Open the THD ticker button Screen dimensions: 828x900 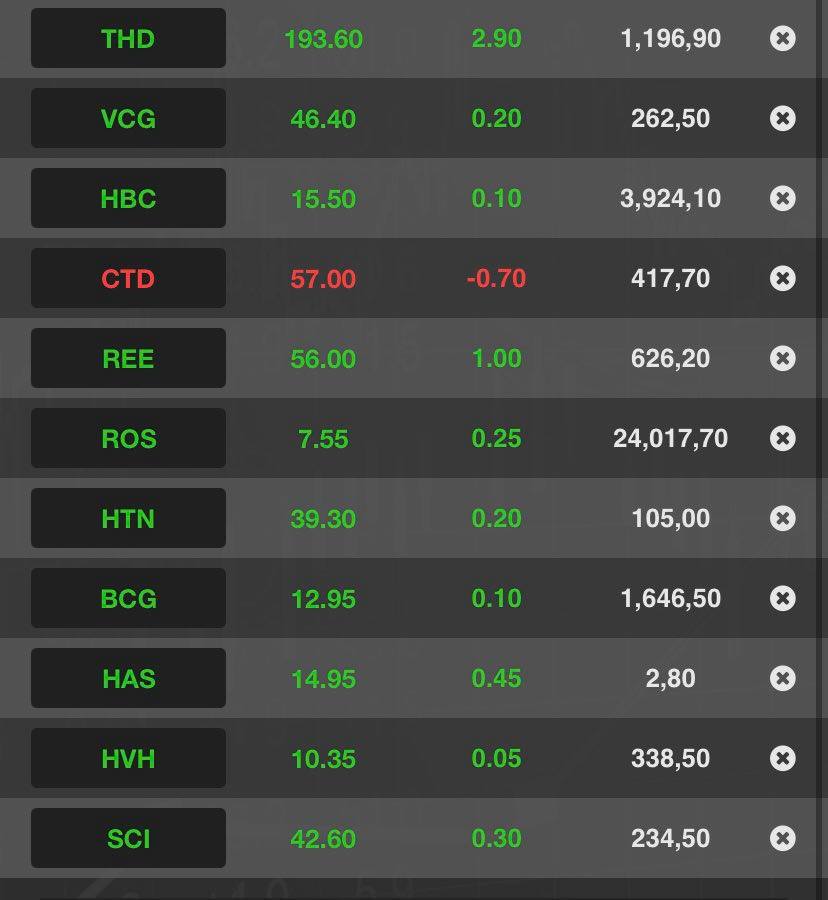tap(128, 39)
